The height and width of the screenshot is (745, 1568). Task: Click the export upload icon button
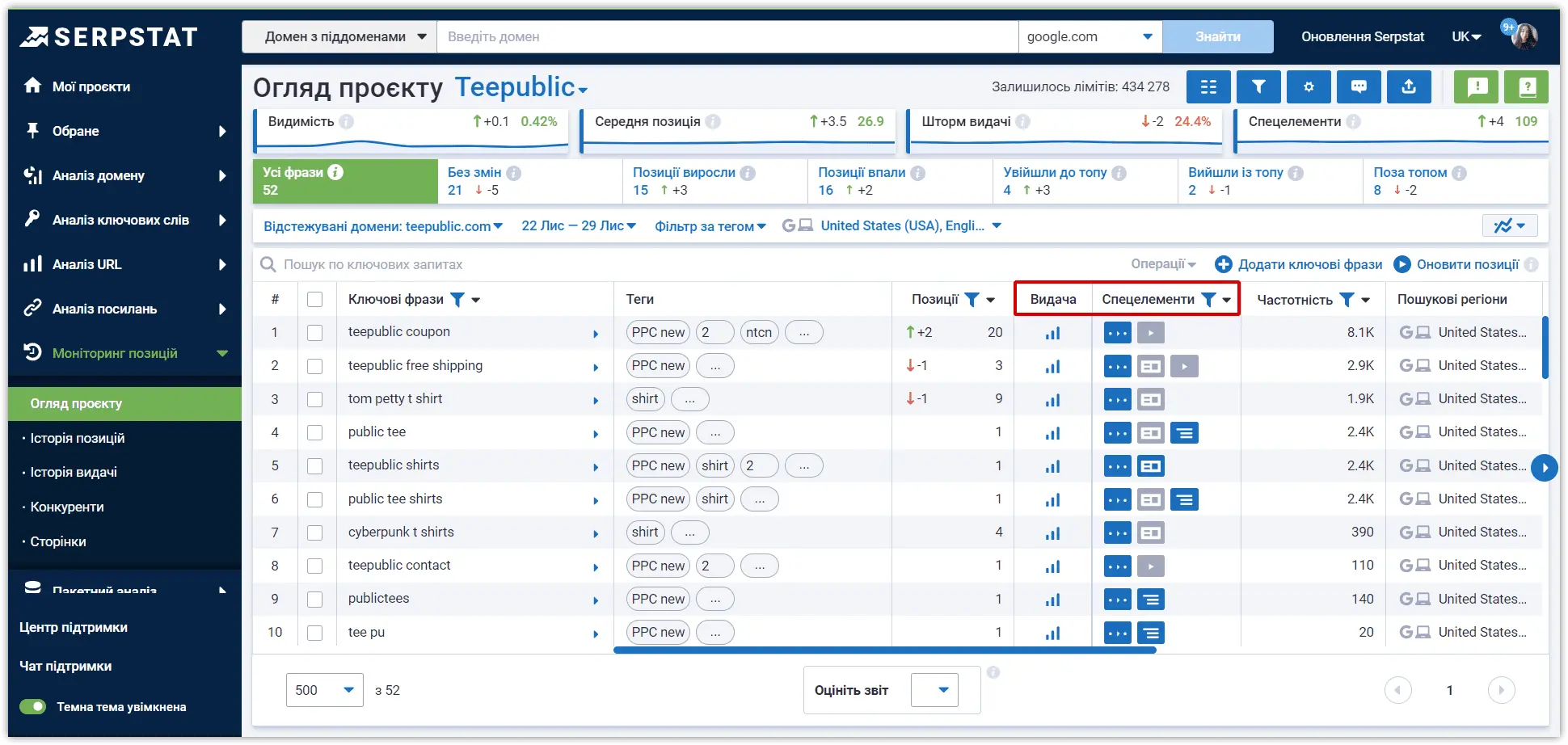(1409, 86)
